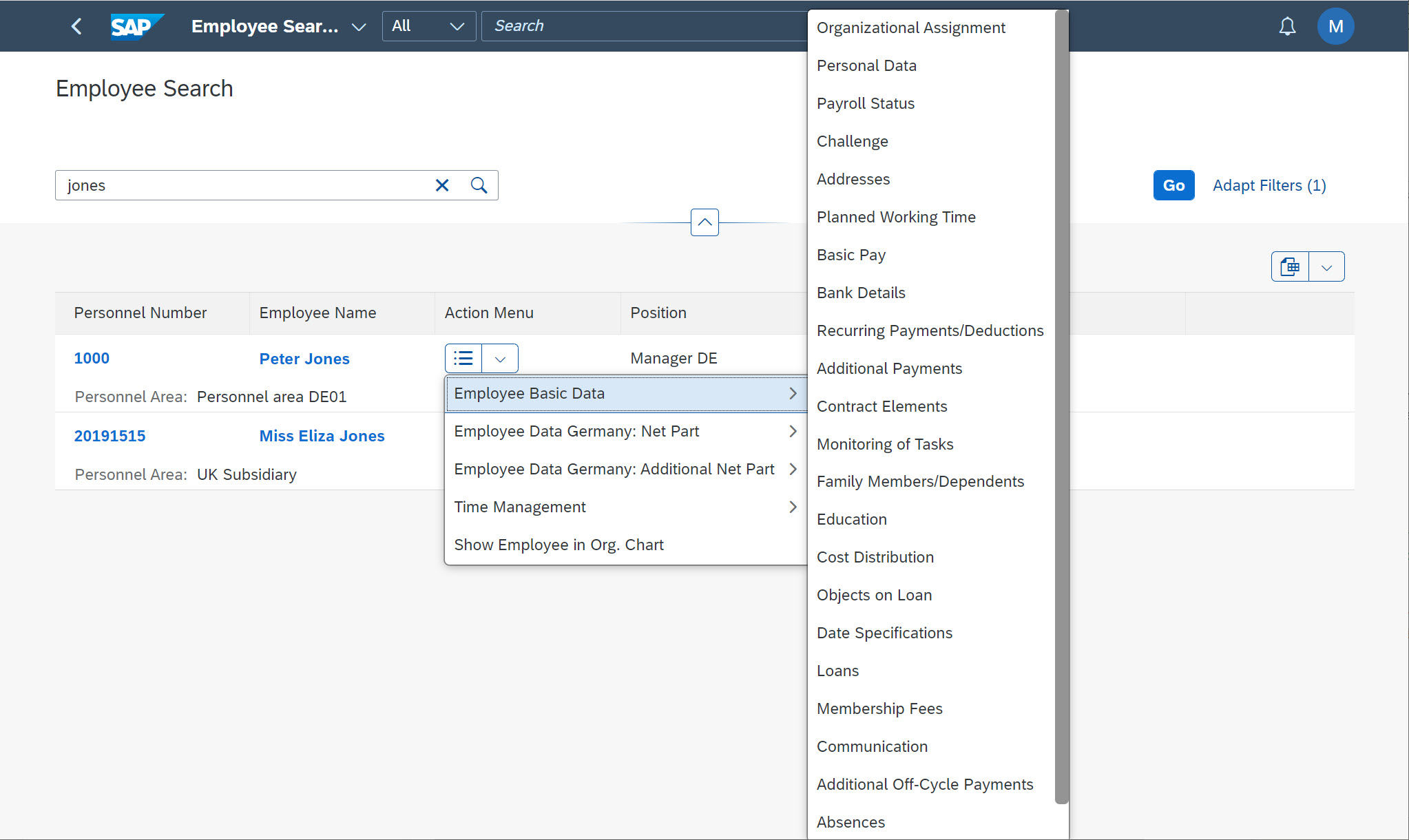Open the notifications bell
The image size is (1409, 840).
pyautogui.click(x=1286, y=26)
